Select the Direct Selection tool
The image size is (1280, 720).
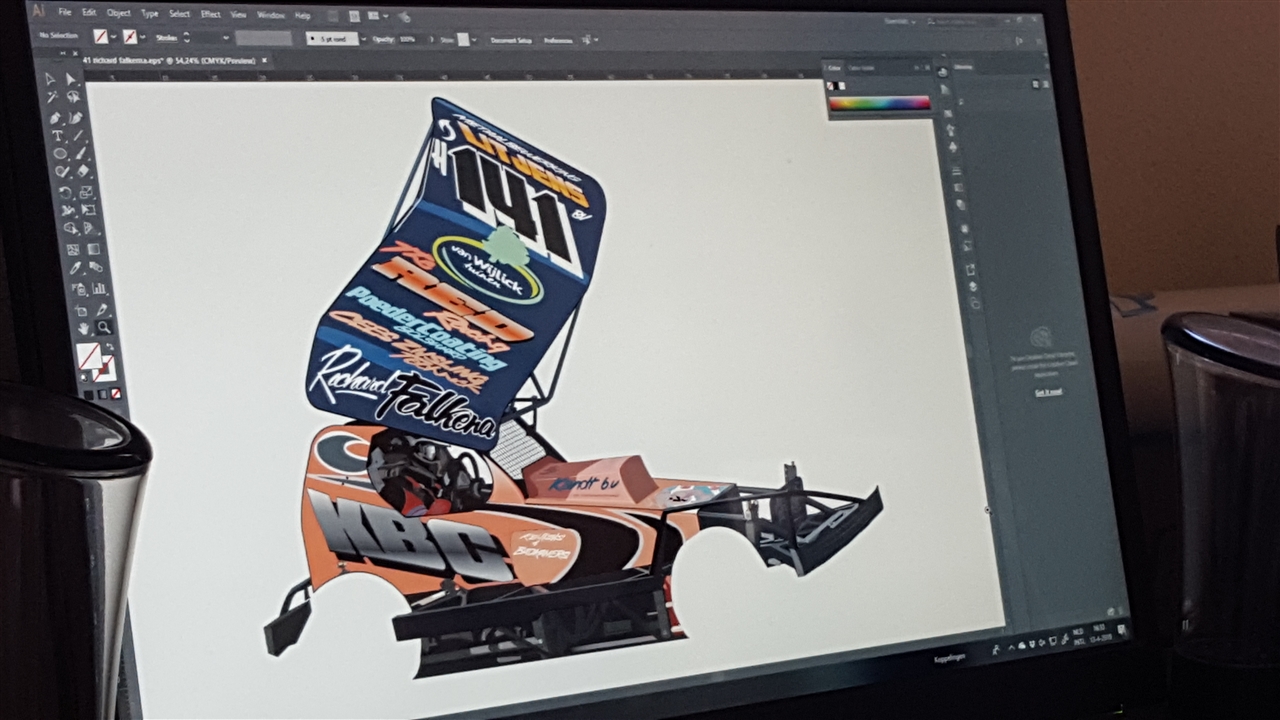(x=71, y=78)
